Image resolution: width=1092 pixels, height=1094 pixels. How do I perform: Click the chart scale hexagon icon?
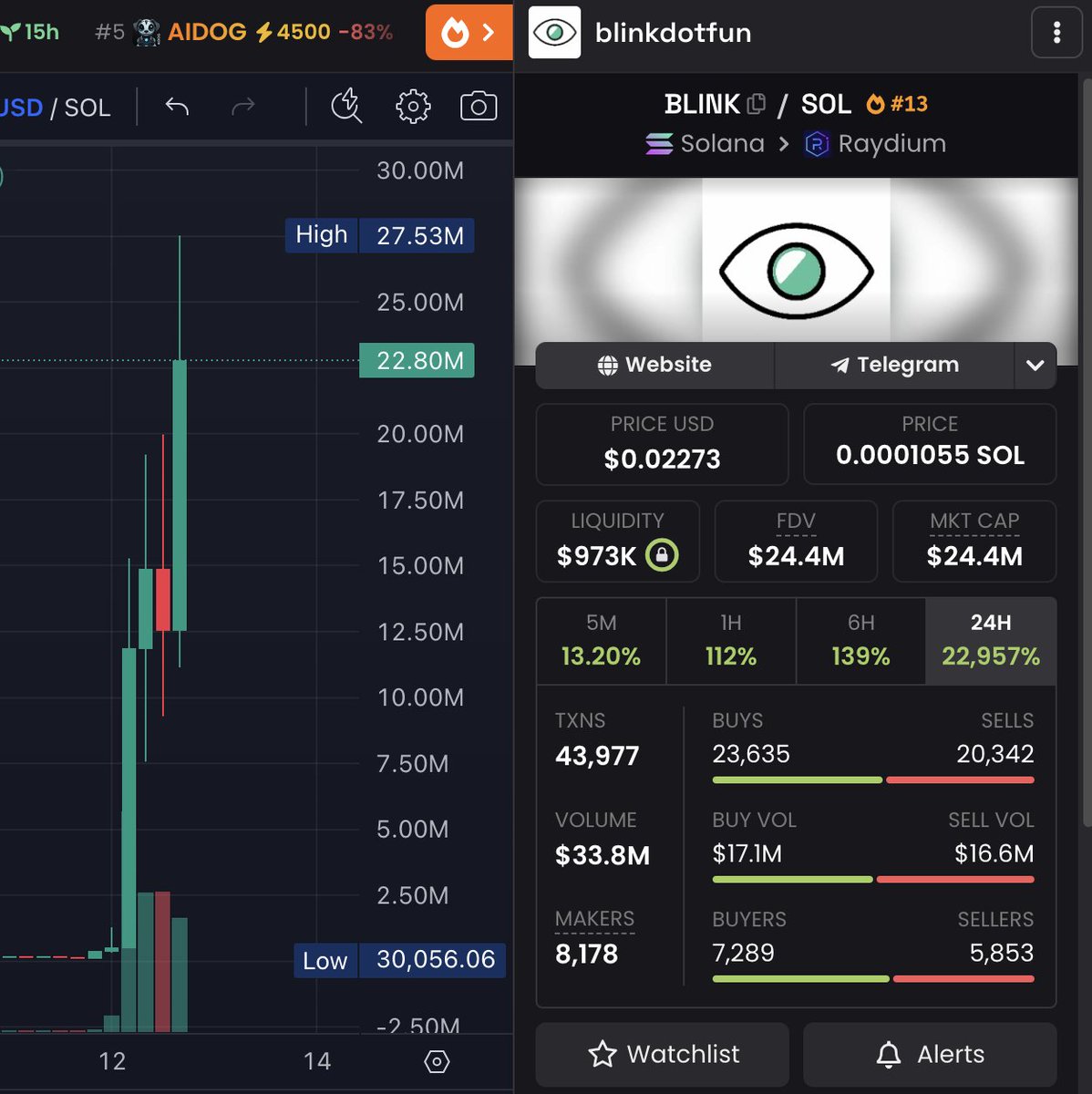437,1061
